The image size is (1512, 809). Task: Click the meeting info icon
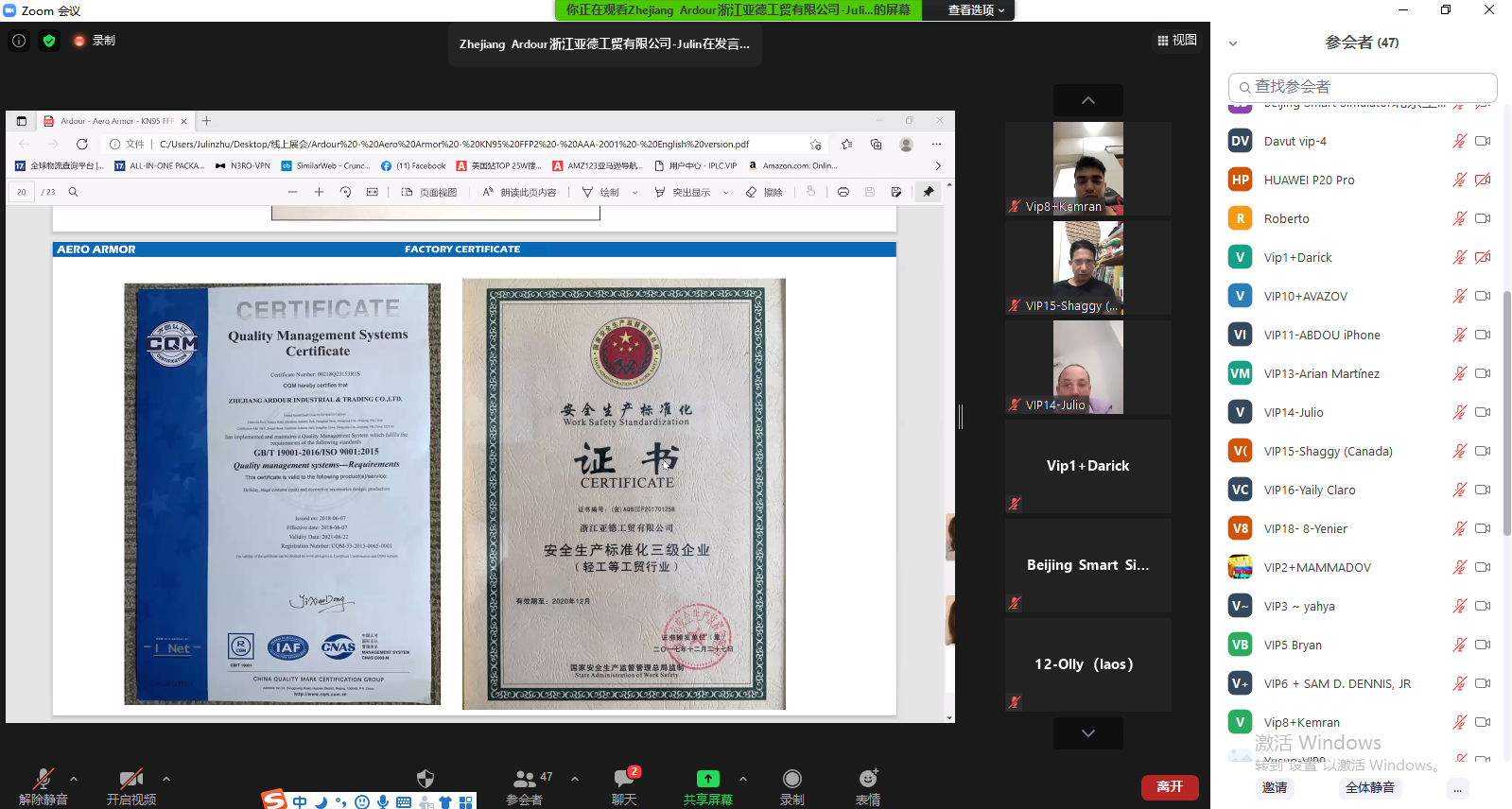(x=19, y=41)
